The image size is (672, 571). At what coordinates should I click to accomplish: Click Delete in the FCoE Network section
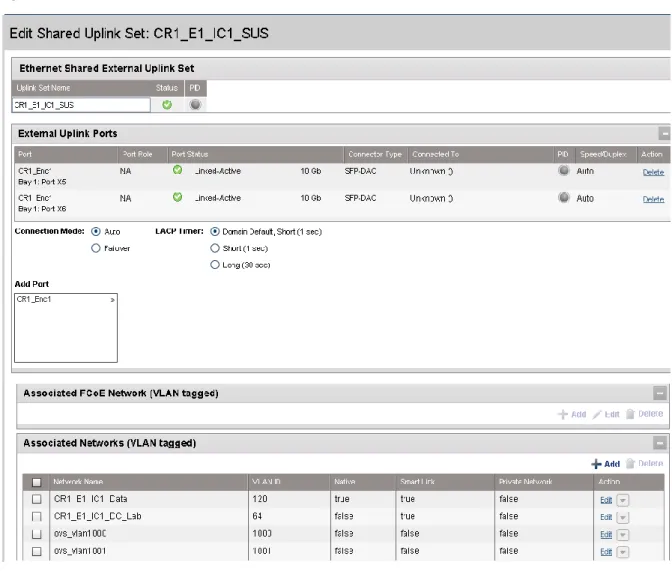click(x=645, y=414)
